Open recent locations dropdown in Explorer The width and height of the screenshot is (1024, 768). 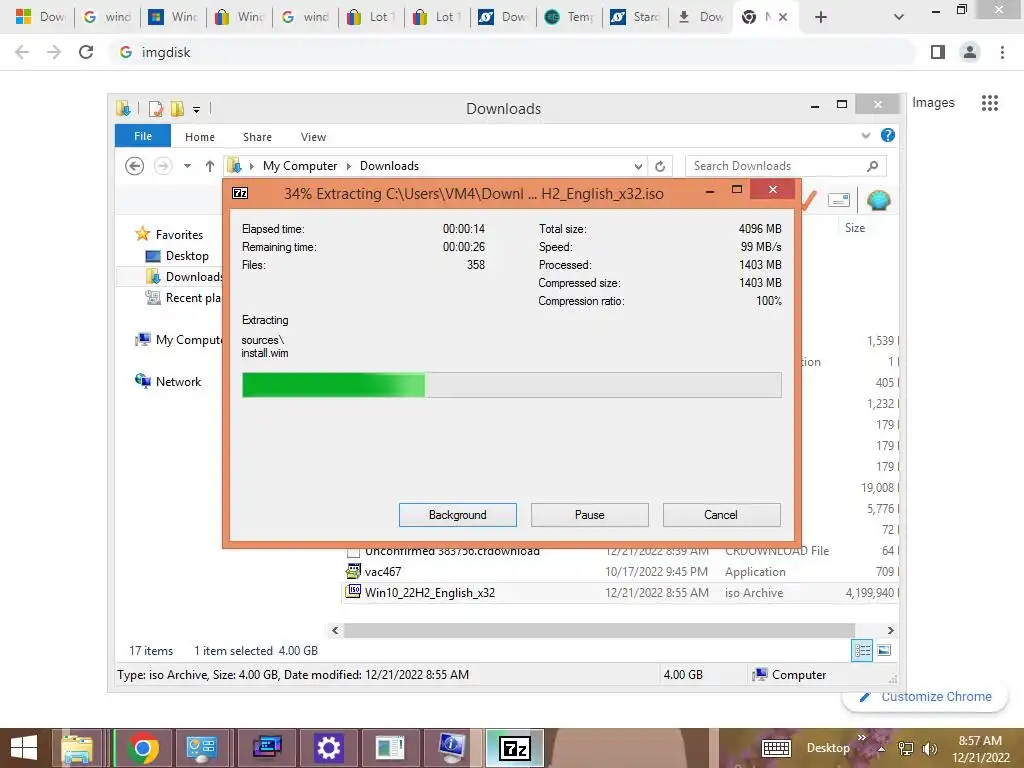187,167
